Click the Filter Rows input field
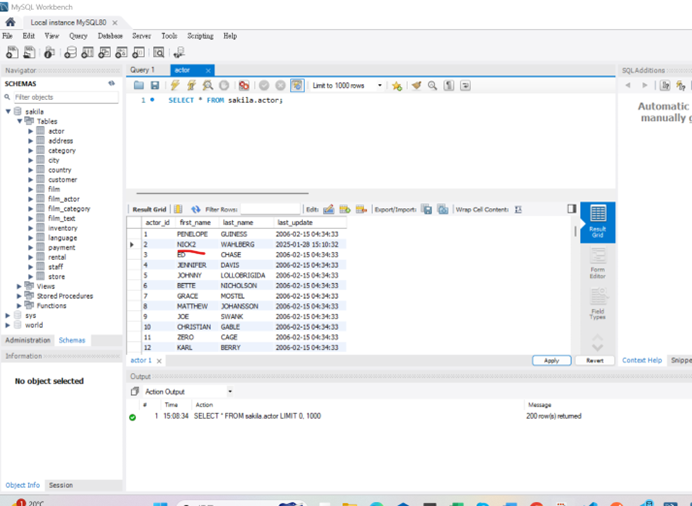692x506 pixels. (x=270, y=209)
